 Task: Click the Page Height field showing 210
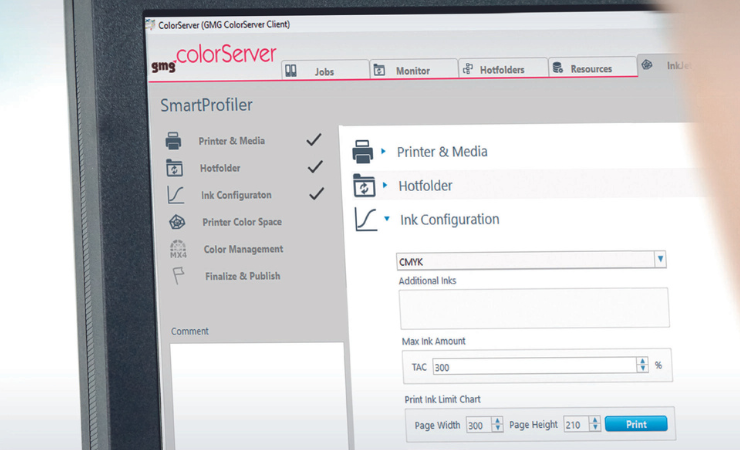tap(576, 424)
